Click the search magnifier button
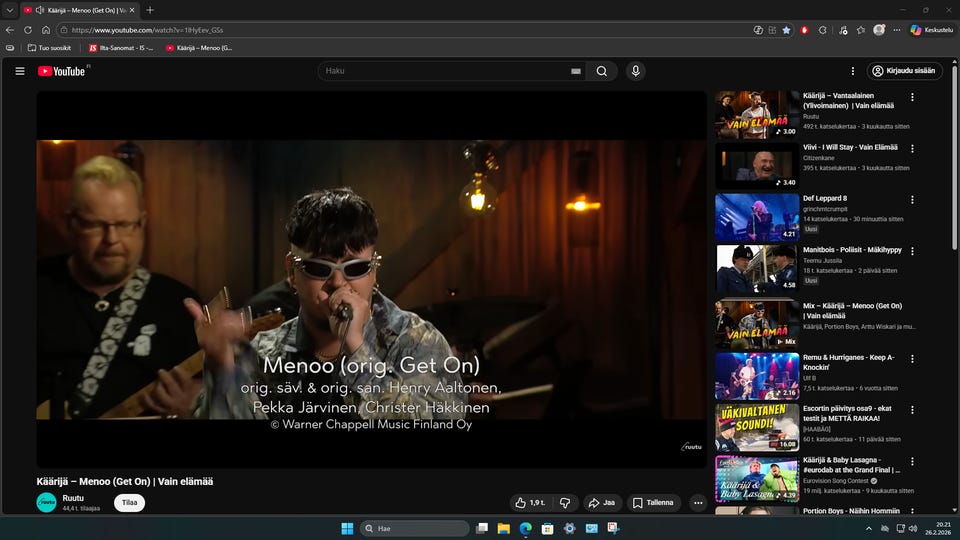The height and width of the screenshot is (540, 960). (x=602, y=71)
